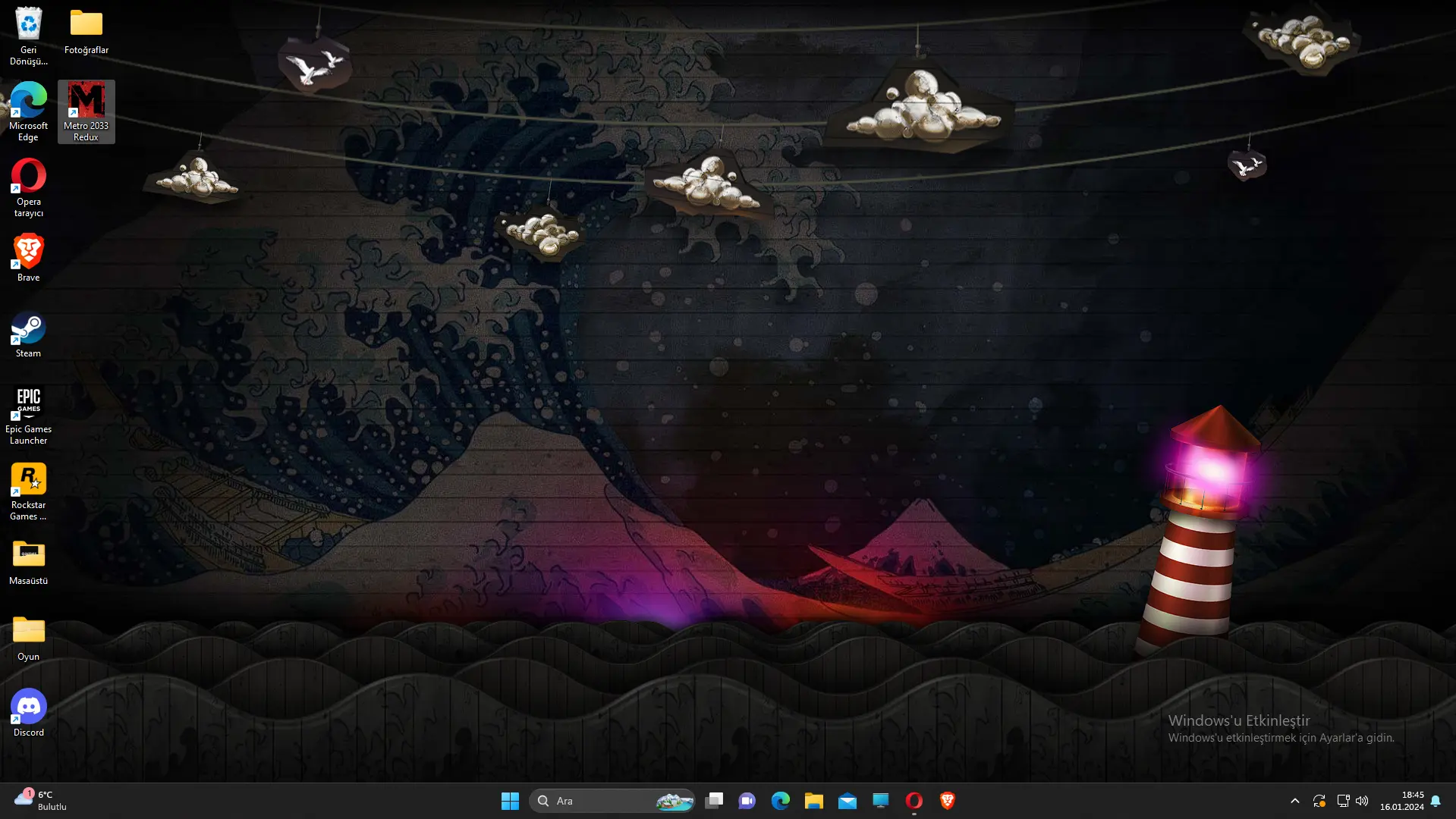Select the Microsoft Edge desktop shortcut

28,111
